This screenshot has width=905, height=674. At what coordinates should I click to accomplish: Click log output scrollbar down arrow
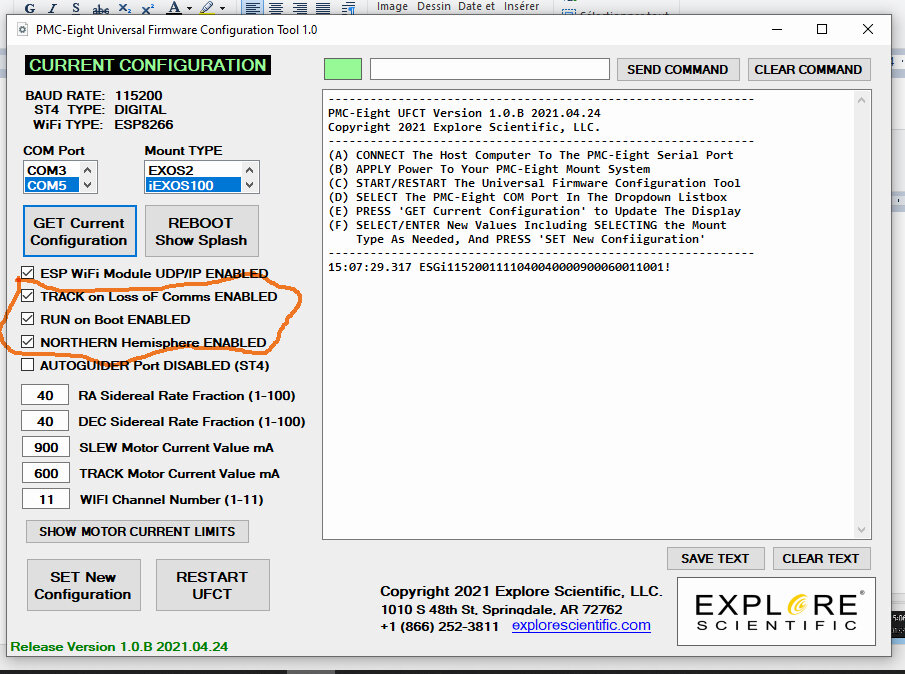[861, 529]
